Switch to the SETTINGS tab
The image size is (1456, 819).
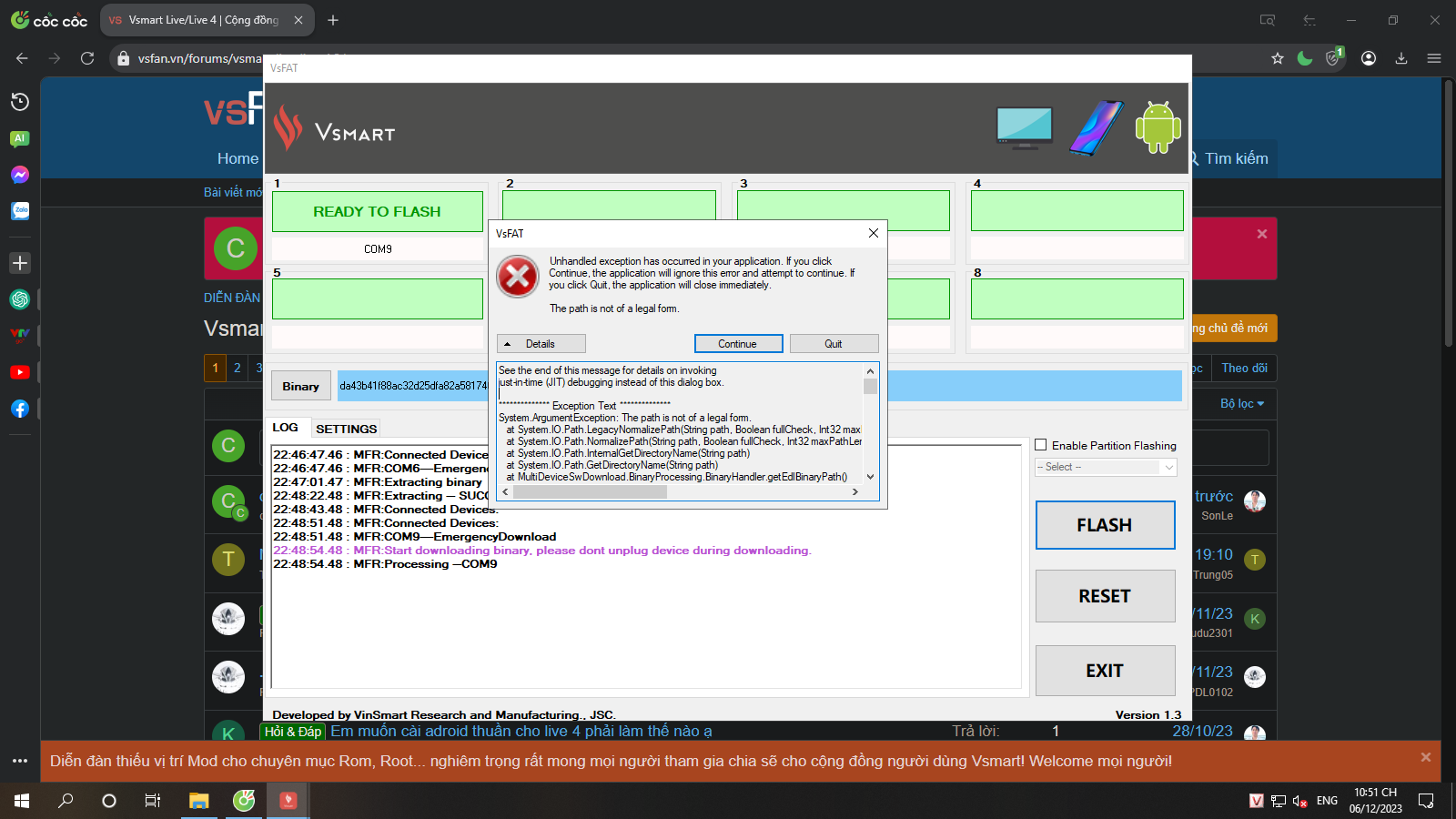346,429
